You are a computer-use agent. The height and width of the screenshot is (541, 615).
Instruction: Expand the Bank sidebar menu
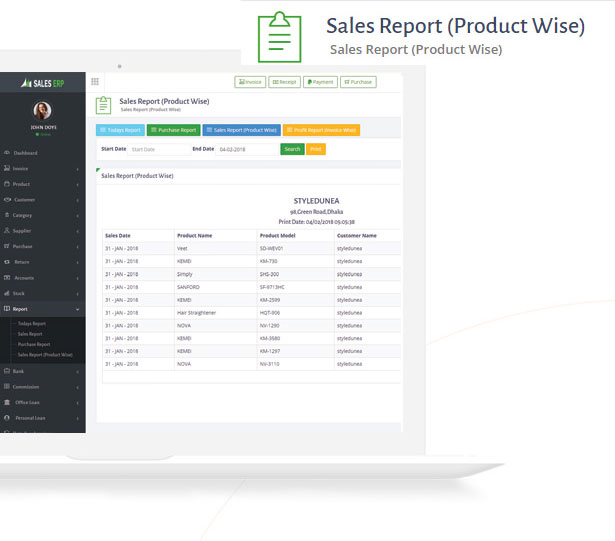pyautogui.click(x=19, y=371)
